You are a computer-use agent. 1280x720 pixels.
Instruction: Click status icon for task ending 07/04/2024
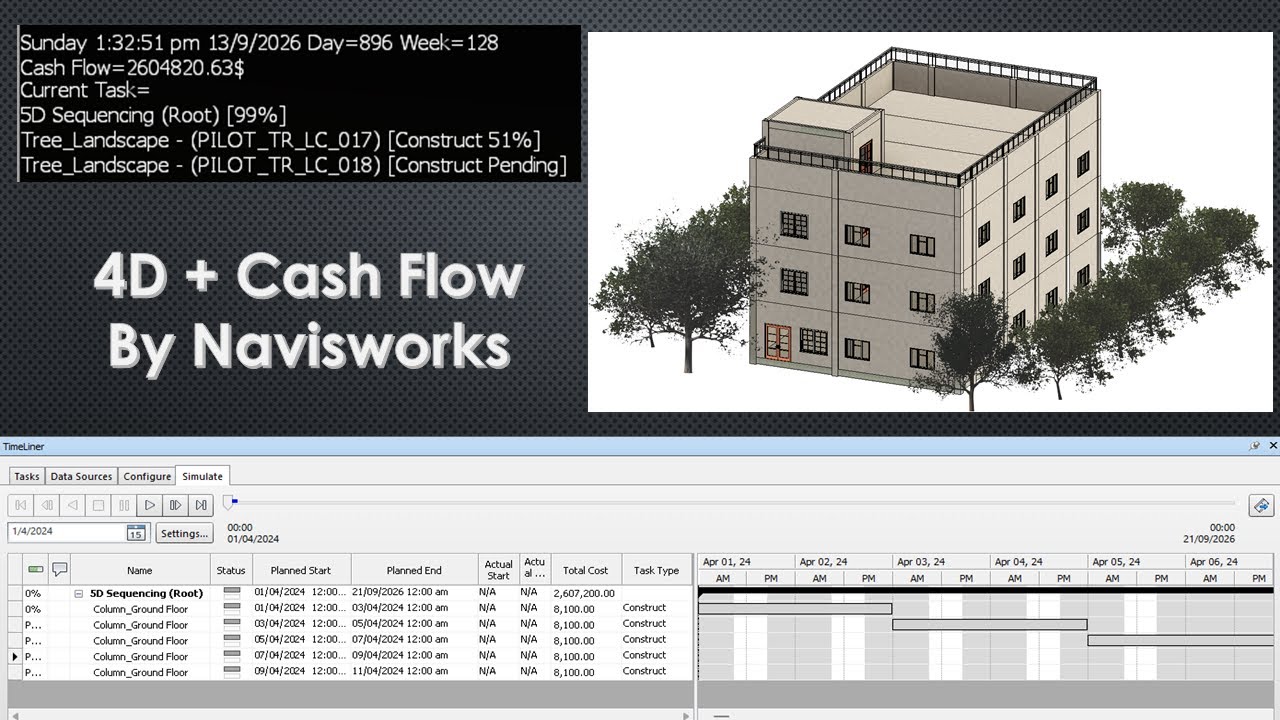232,640
